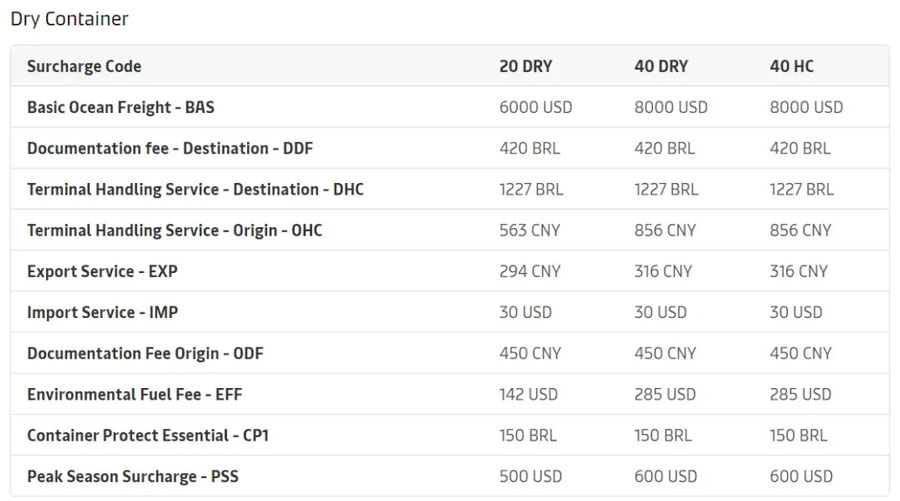Click the 6000 USD freight value

[x=535, y=108]
